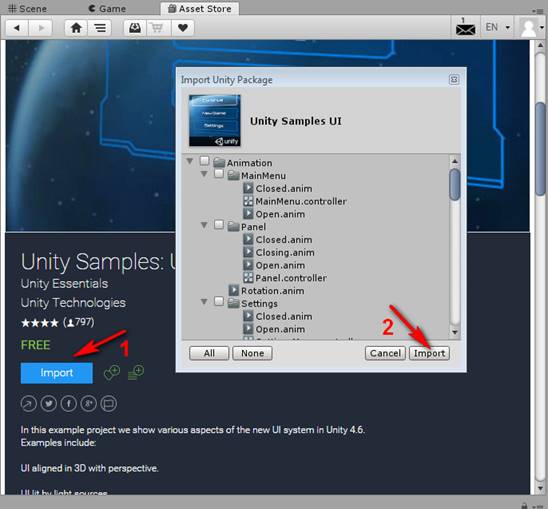The width and height of the screenshot is (548, 509).
Task: Open the Unity Essentials category link
Action: [x=64, y=284]
